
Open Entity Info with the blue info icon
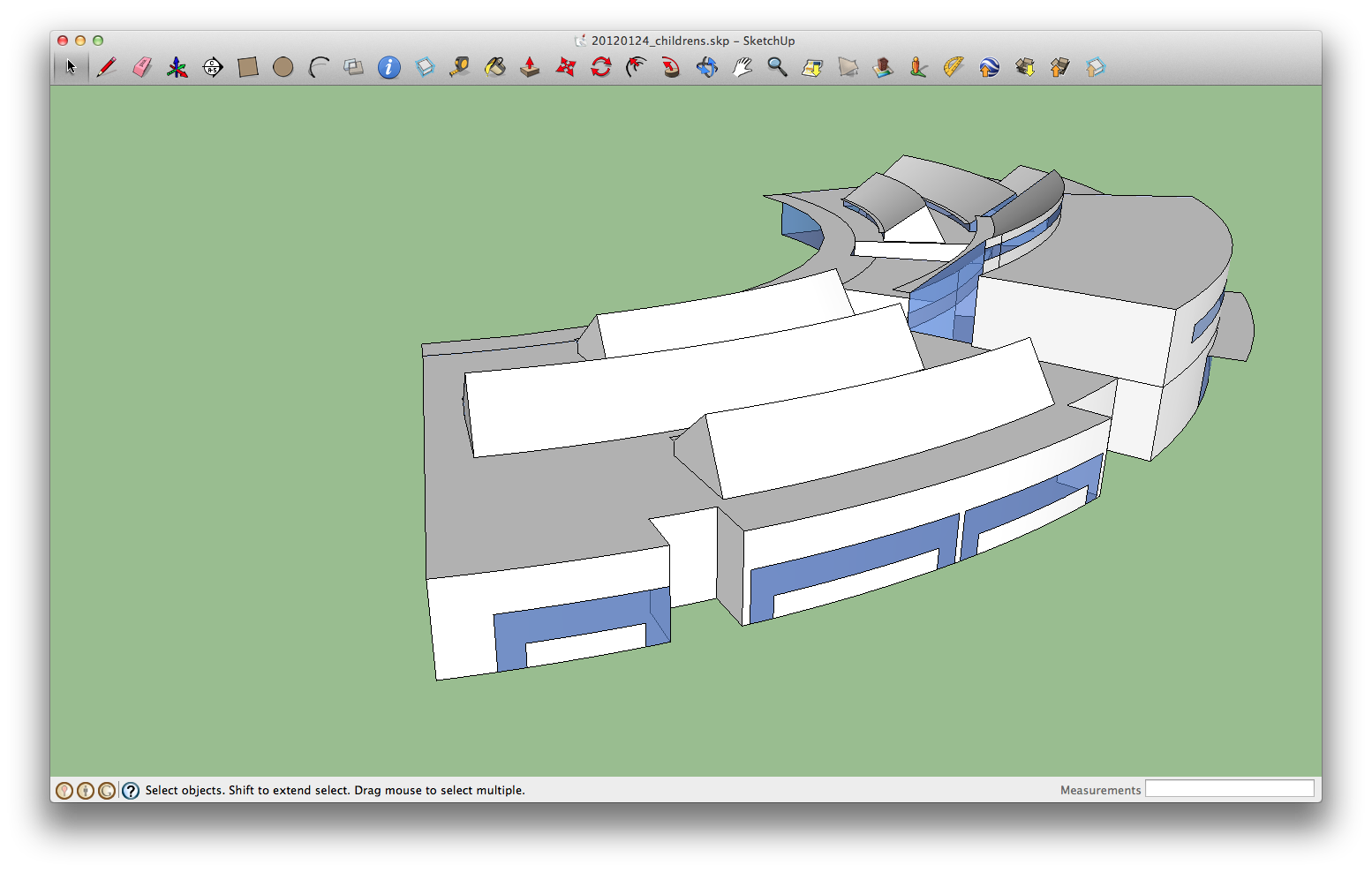tap(388, 67)
